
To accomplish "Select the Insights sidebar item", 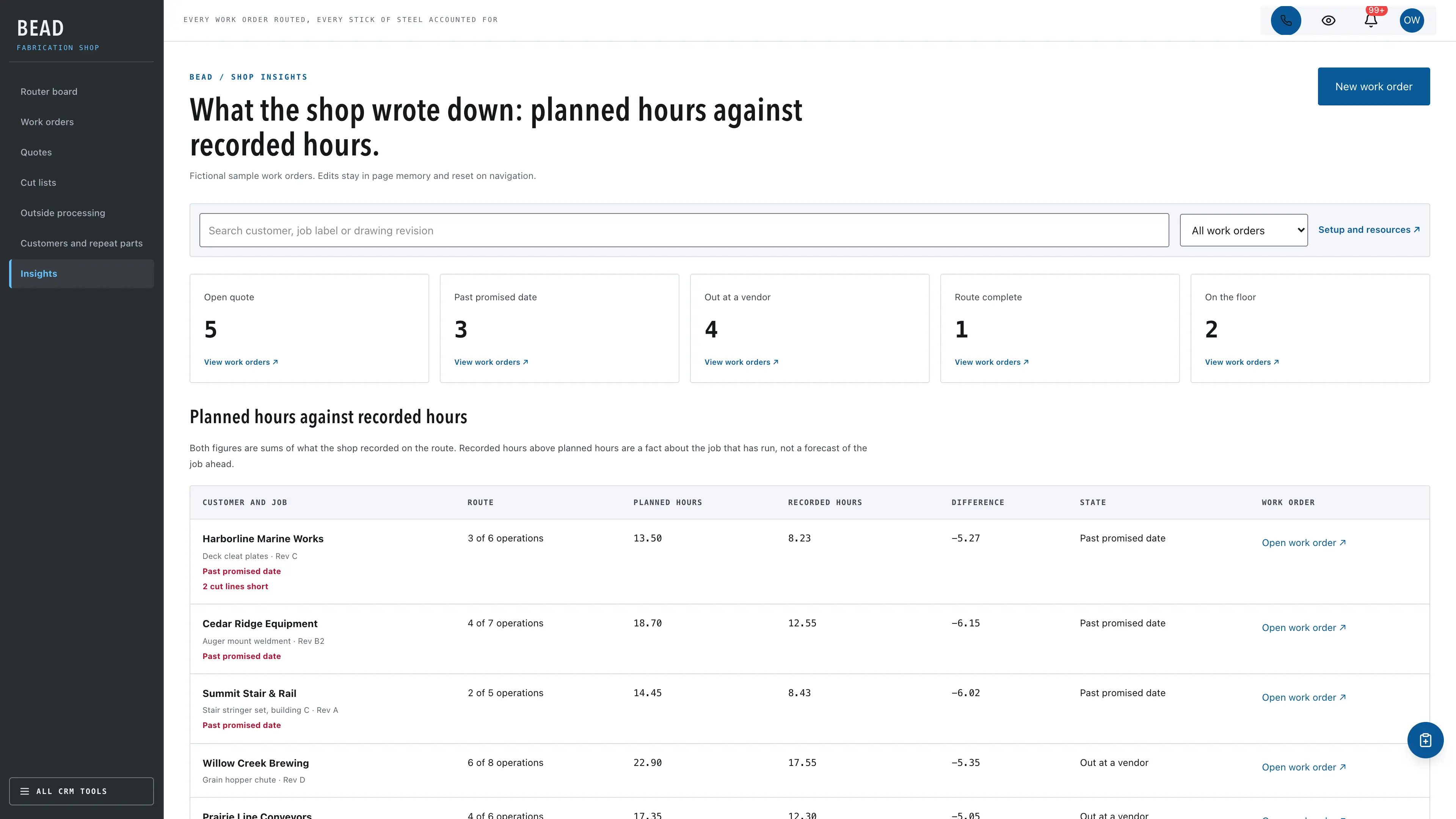I will (82, 273).
